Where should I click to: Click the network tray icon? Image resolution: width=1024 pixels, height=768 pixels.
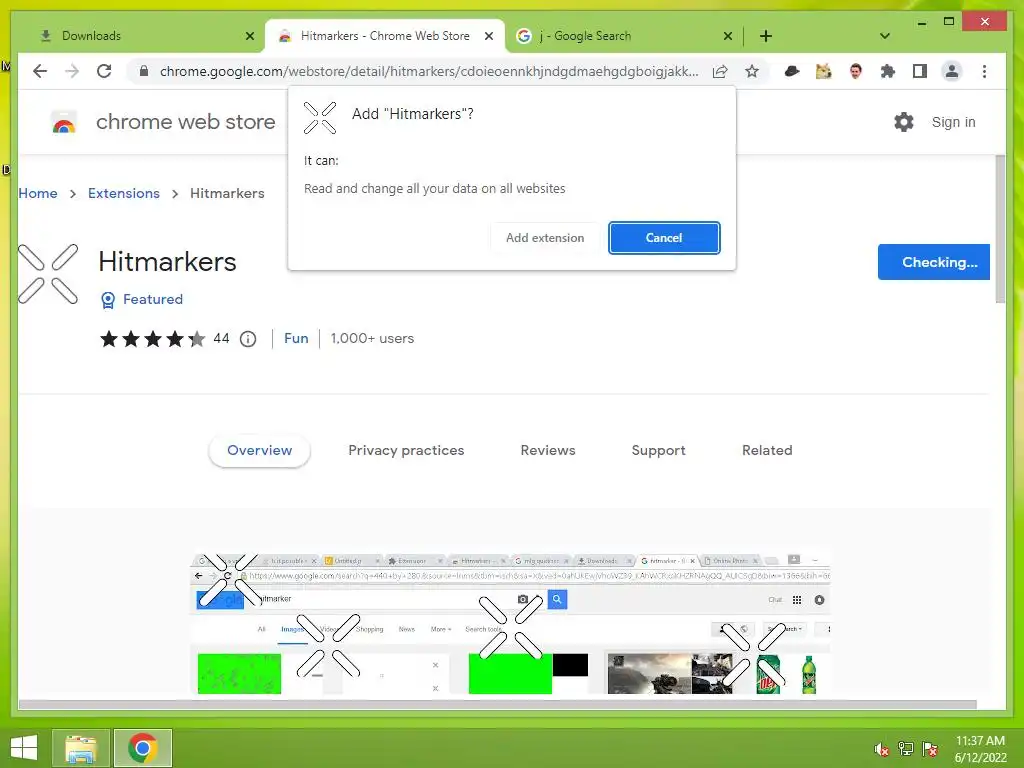pyautogui.click(x=906, y=749)
